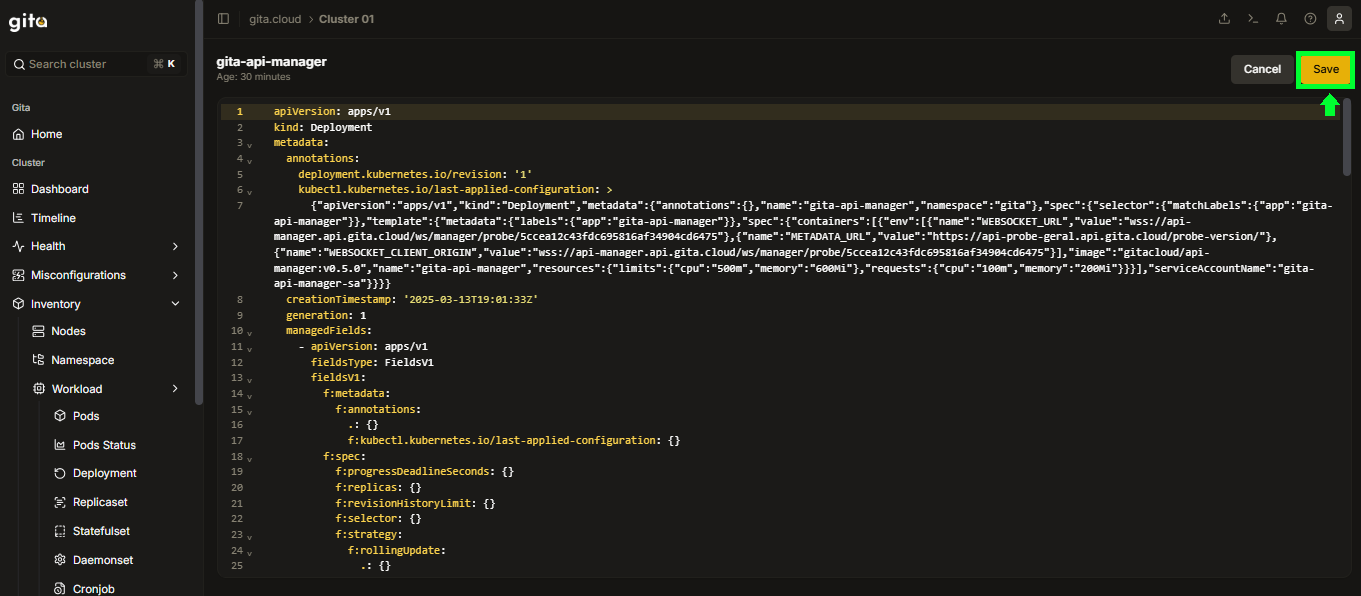The width and height of the screenshot is (1361, 596).
Task: Click the Inventory cube icon
Action: point(18,304)
